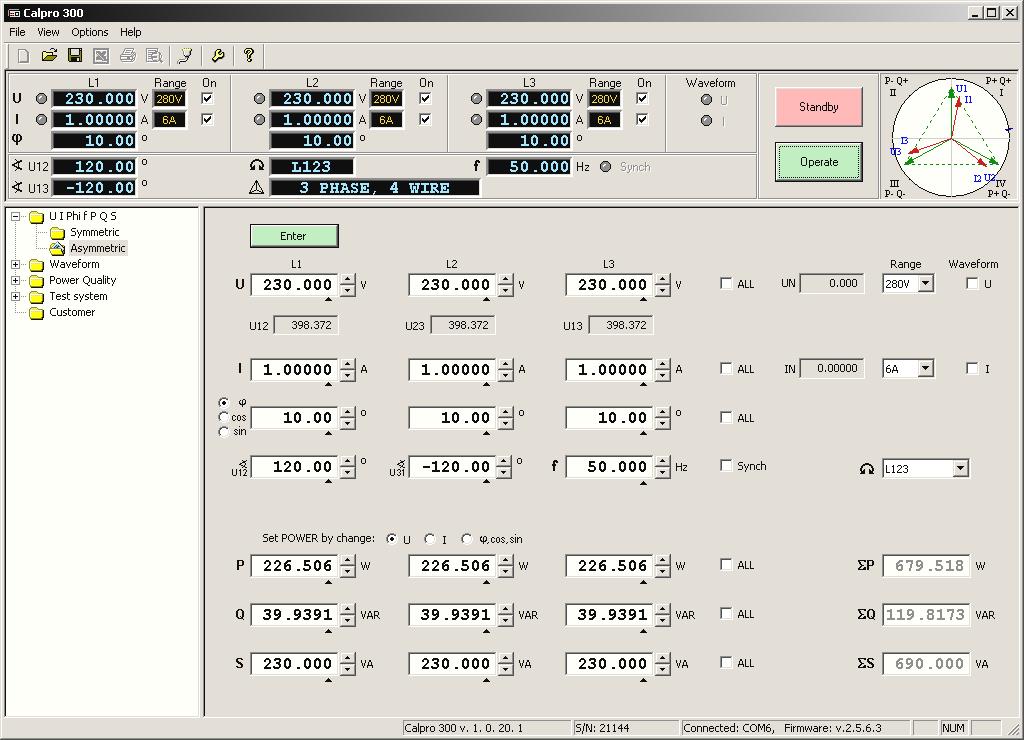Click the L3 voltage indicator light

pos(476,99)
